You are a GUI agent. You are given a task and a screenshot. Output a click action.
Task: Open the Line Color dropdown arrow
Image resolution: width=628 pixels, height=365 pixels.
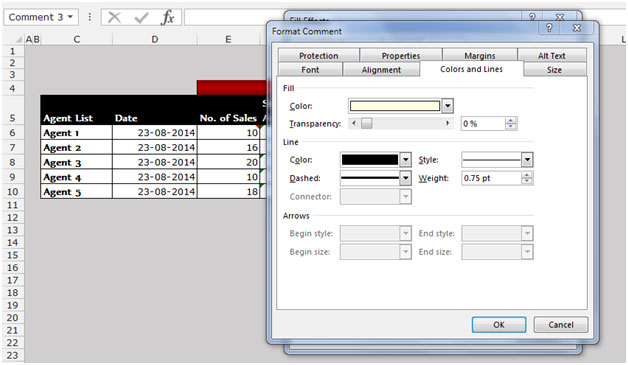pos(406,160)
